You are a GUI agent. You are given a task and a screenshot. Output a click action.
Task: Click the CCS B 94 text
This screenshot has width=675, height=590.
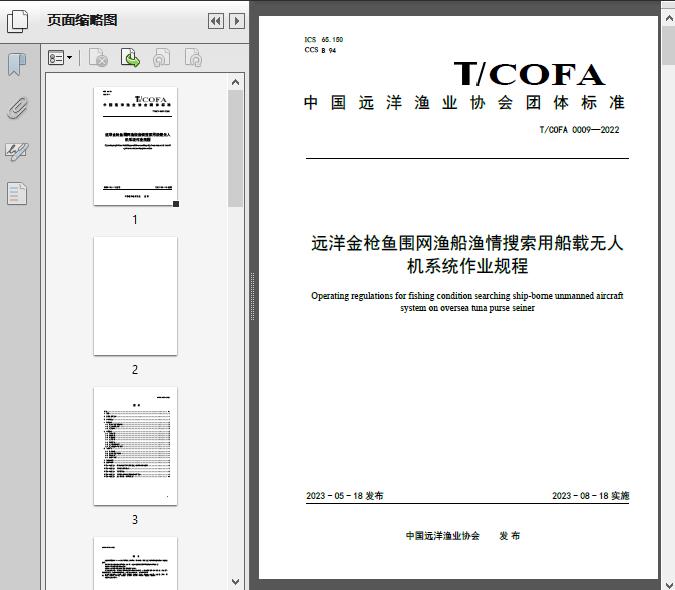tap(320, 50)
